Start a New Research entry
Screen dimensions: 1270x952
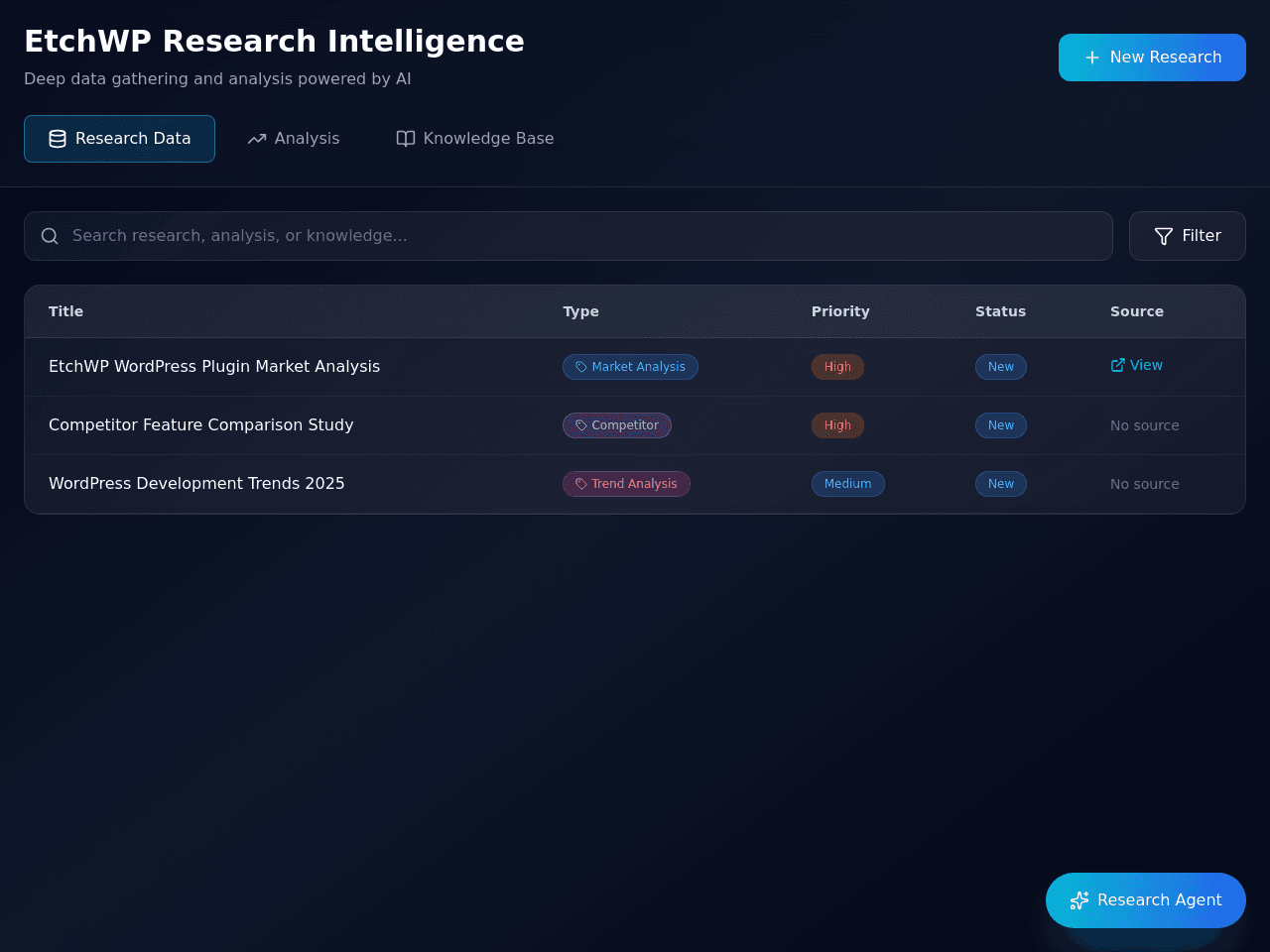pyautogui.click(x=1152, y=58)
